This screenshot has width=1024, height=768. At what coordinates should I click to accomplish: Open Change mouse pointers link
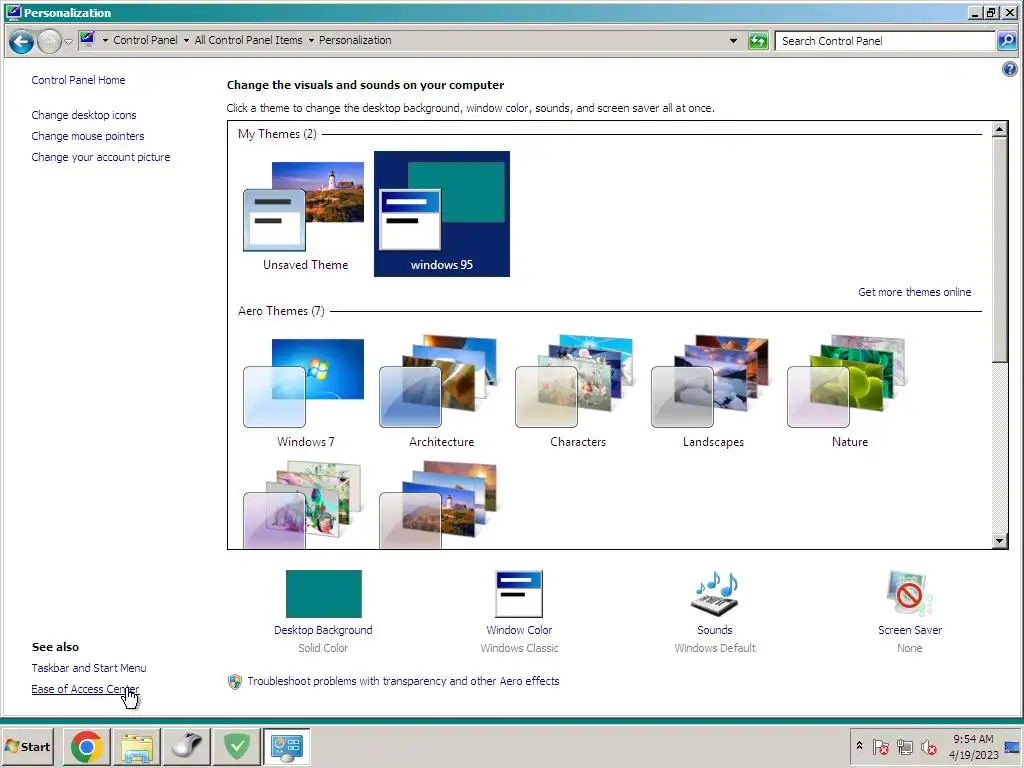pyautogui.click(x=88, y=136)
